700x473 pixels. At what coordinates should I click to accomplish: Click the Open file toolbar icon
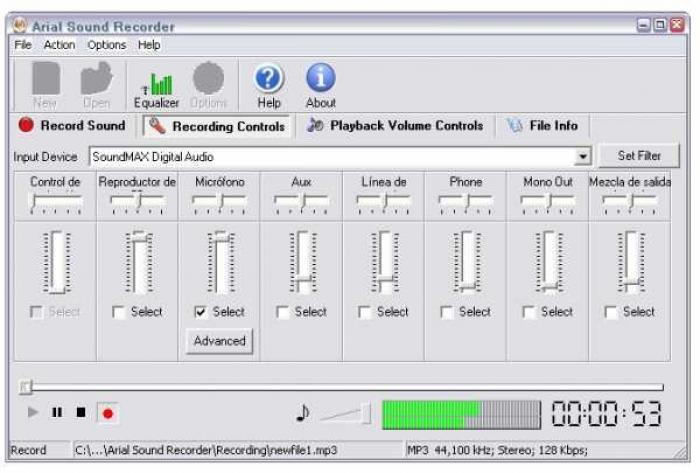coord(96,85)
